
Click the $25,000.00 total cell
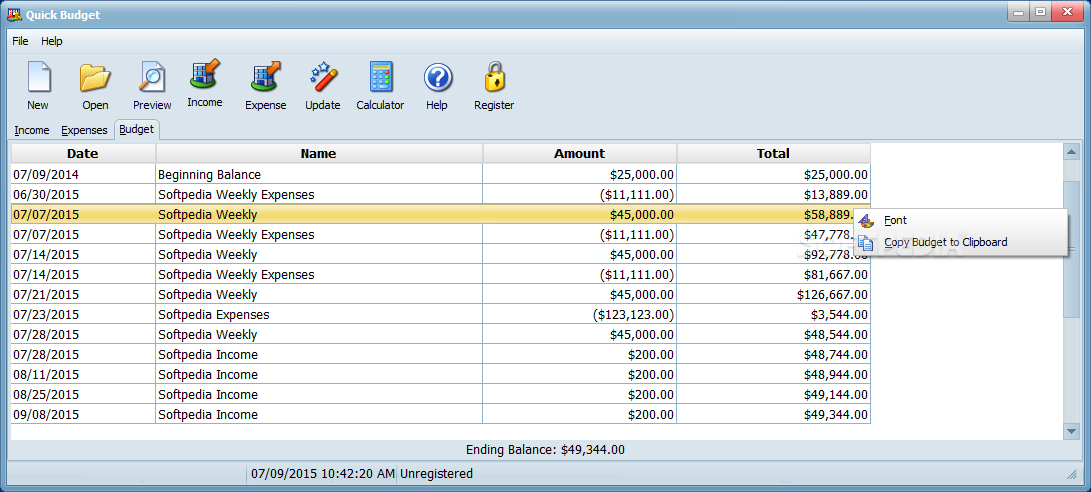[x=773, y=175]
